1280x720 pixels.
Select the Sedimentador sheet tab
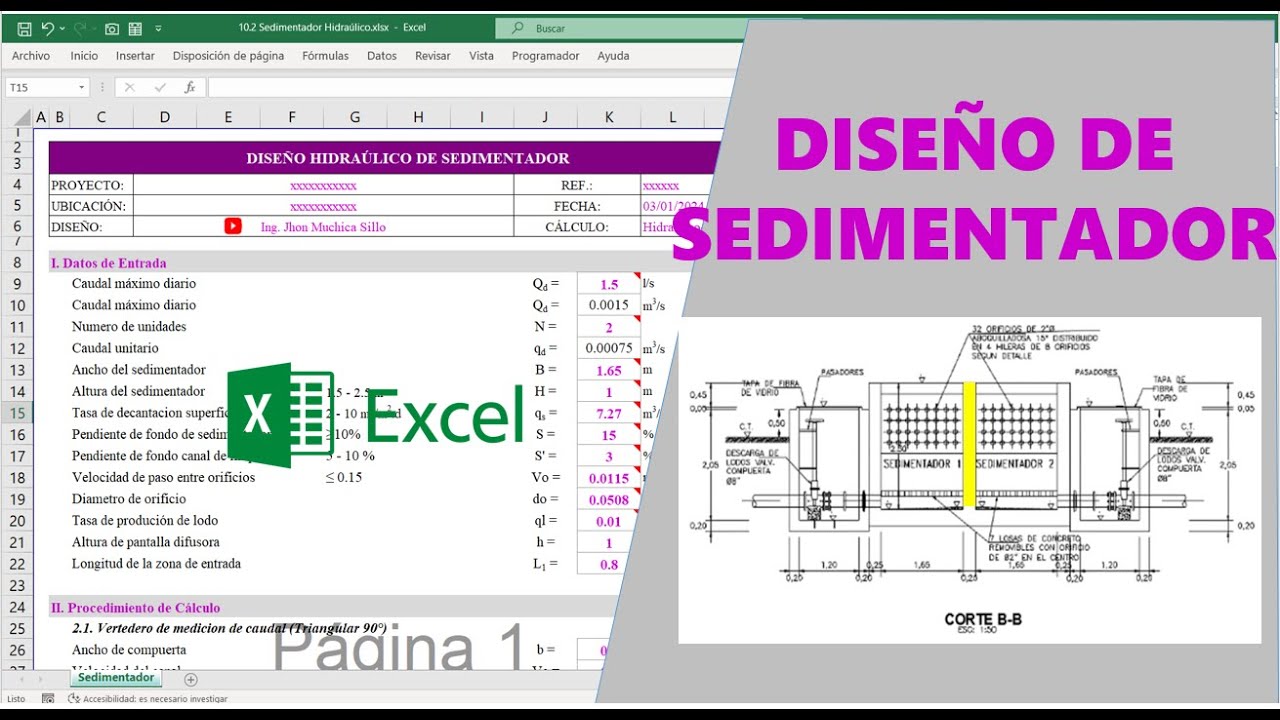coord(117,678)
